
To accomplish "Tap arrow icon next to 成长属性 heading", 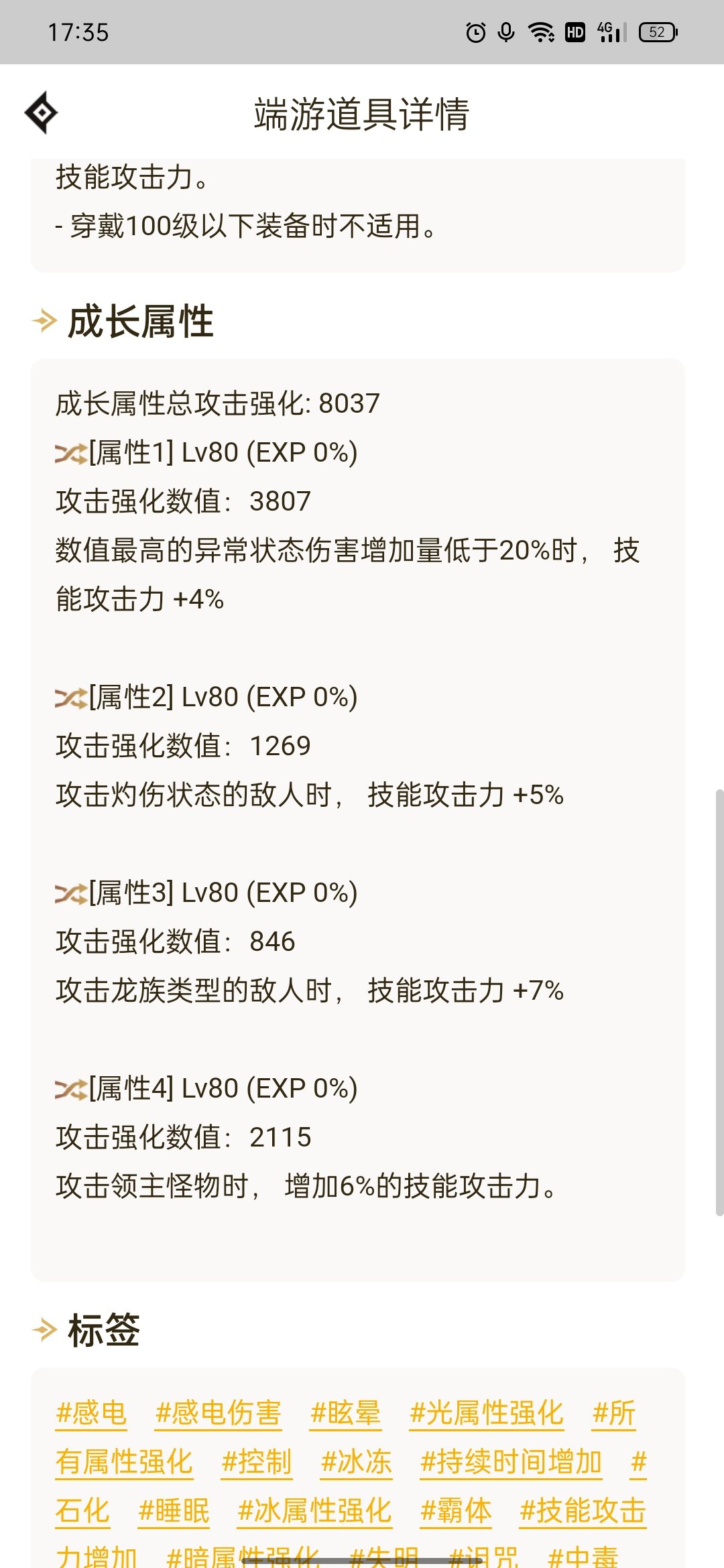I will [x=44, y=321].
